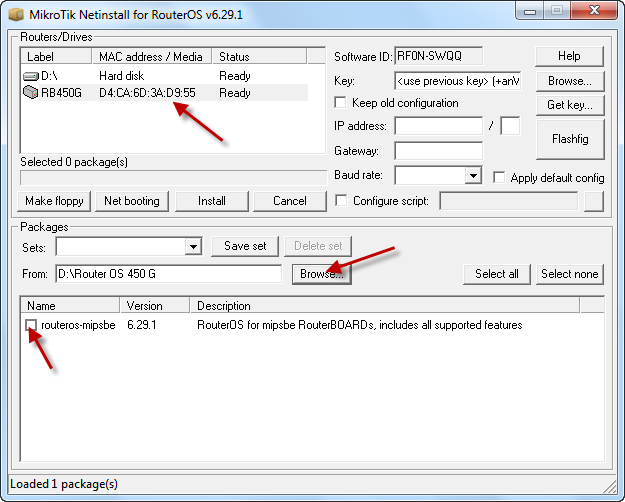Browse for packages folder next to From

[x=322, y=274]
